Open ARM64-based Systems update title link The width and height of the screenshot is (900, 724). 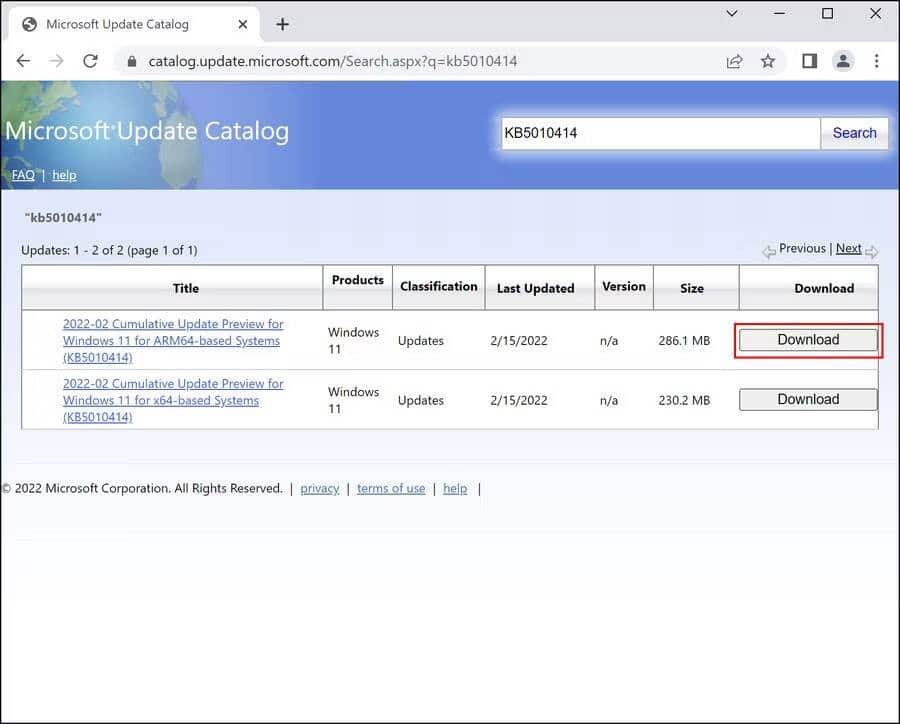click(x=173, y=340)
